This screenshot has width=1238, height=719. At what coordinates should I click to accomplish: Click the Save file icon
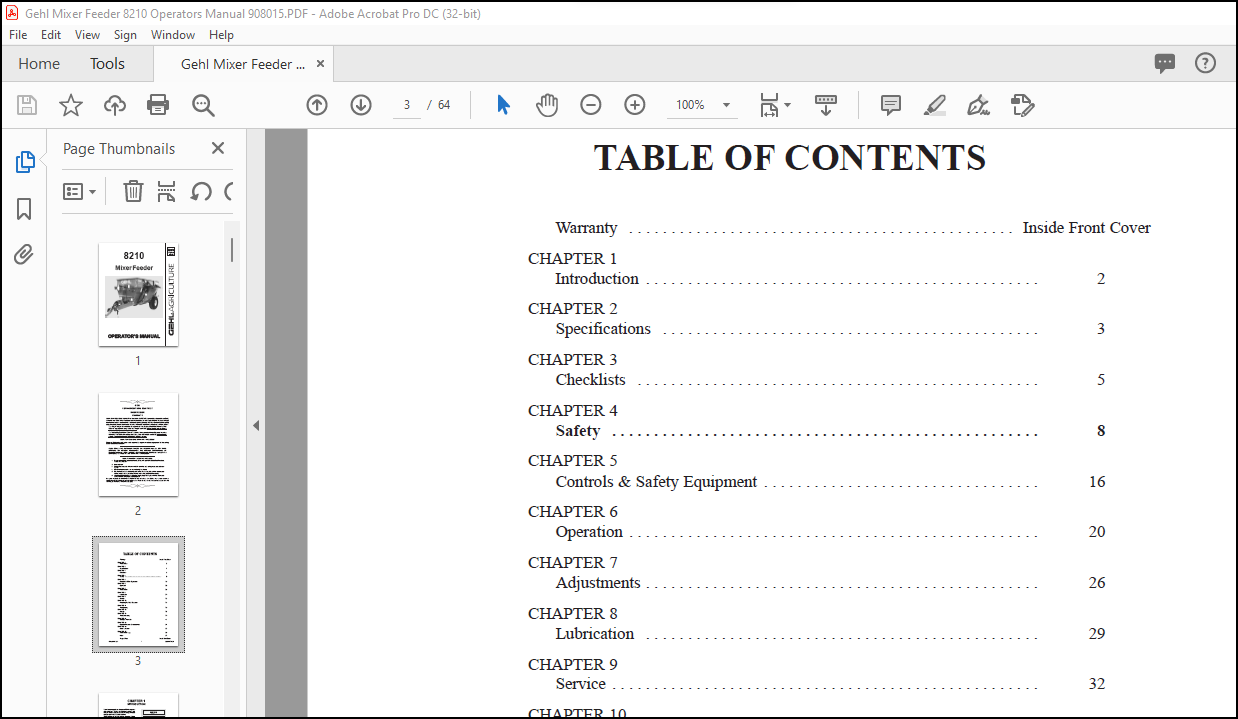click(x=27, y=105)
